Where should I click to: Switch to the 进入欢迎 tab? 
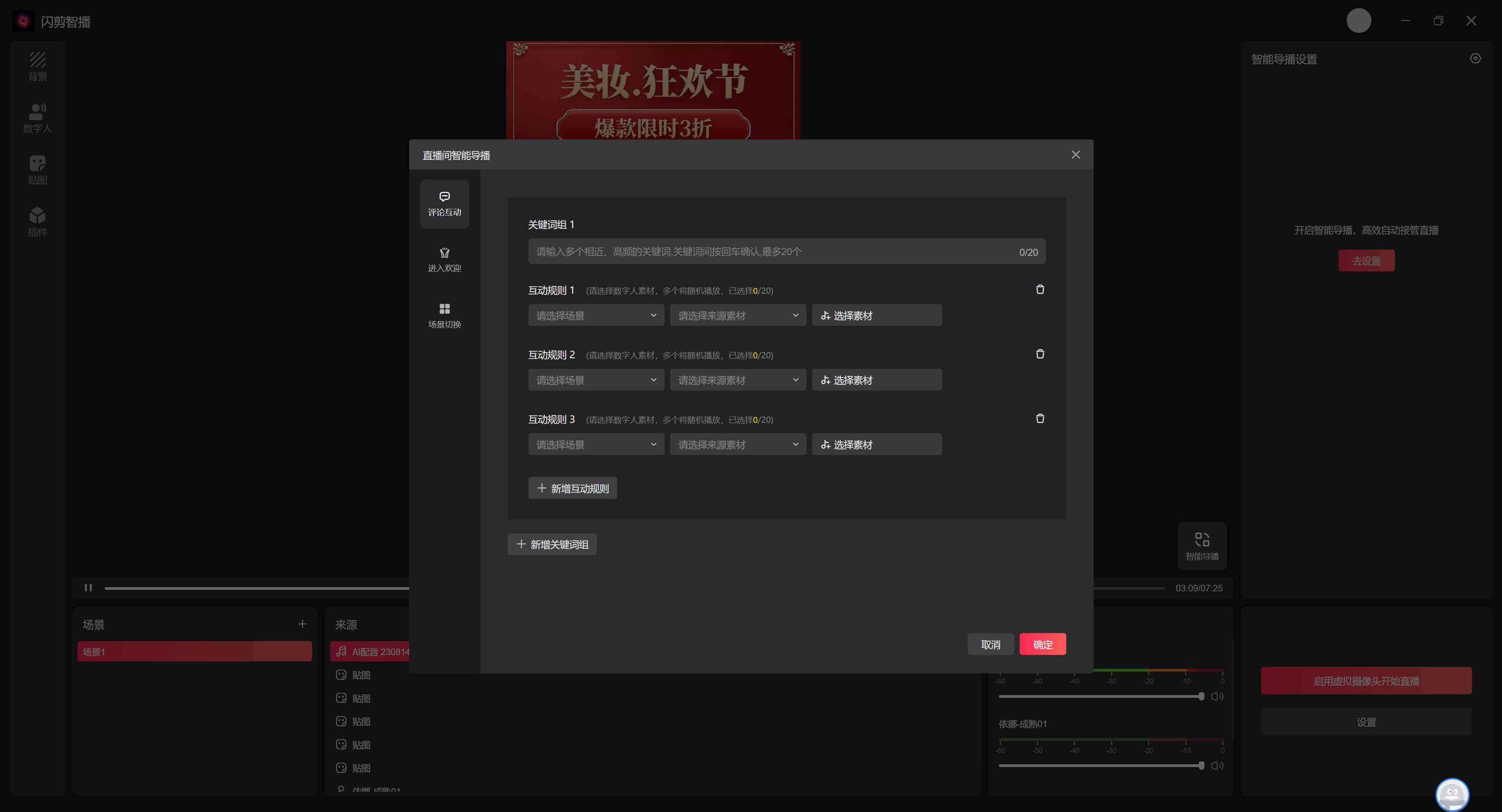coord(444,259)
